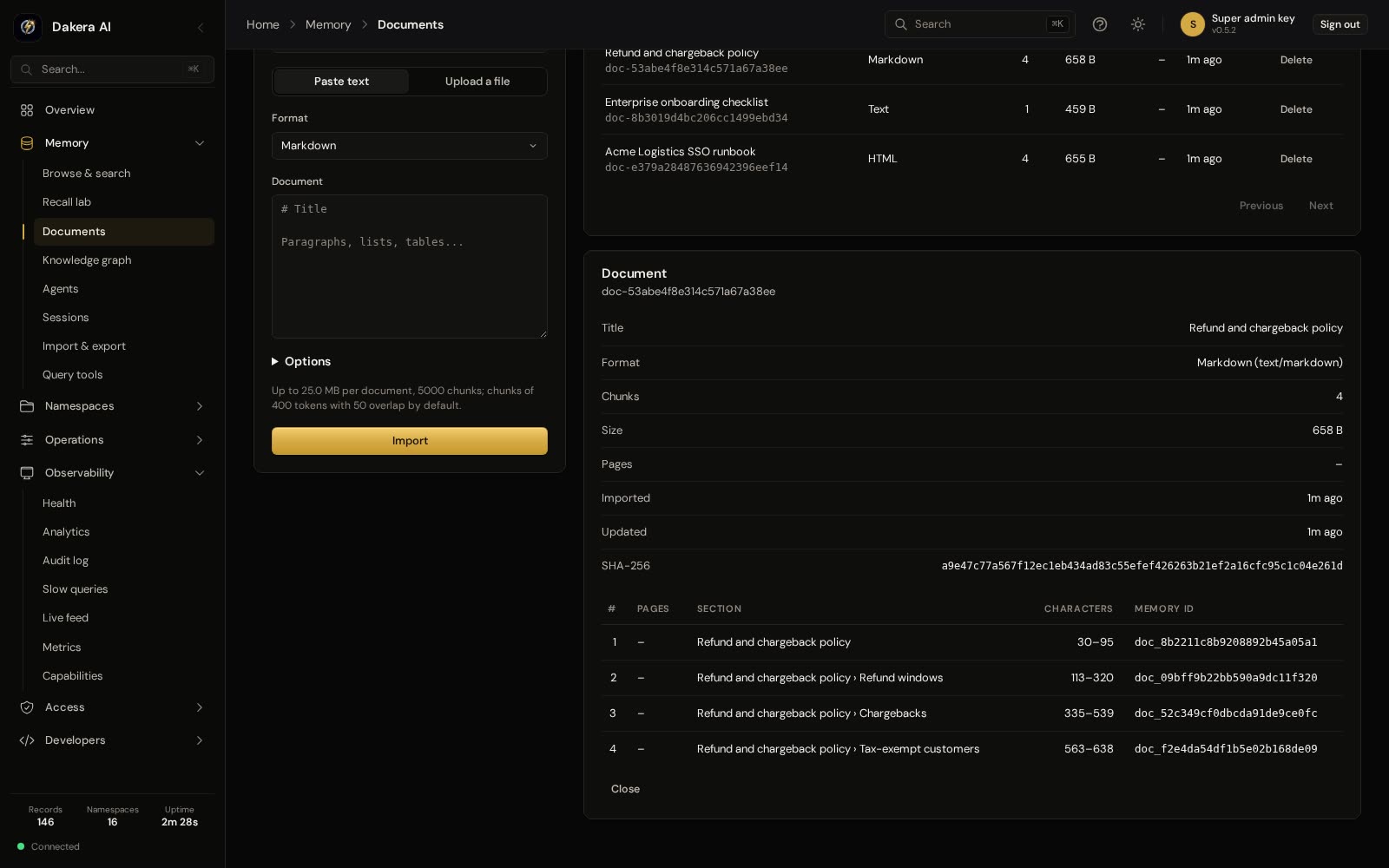Image resolution: width=1389 pixels, height=868 pixels.
Task: Switch to Upload a file tab
Action: click(477, 82)
